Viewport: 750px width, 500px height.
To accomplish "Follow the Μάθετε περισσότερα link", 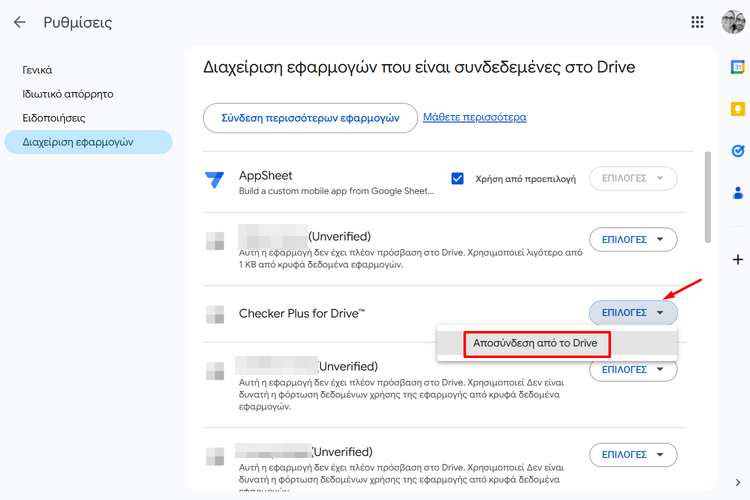I will pyautogui.click(x=474, y=117).
